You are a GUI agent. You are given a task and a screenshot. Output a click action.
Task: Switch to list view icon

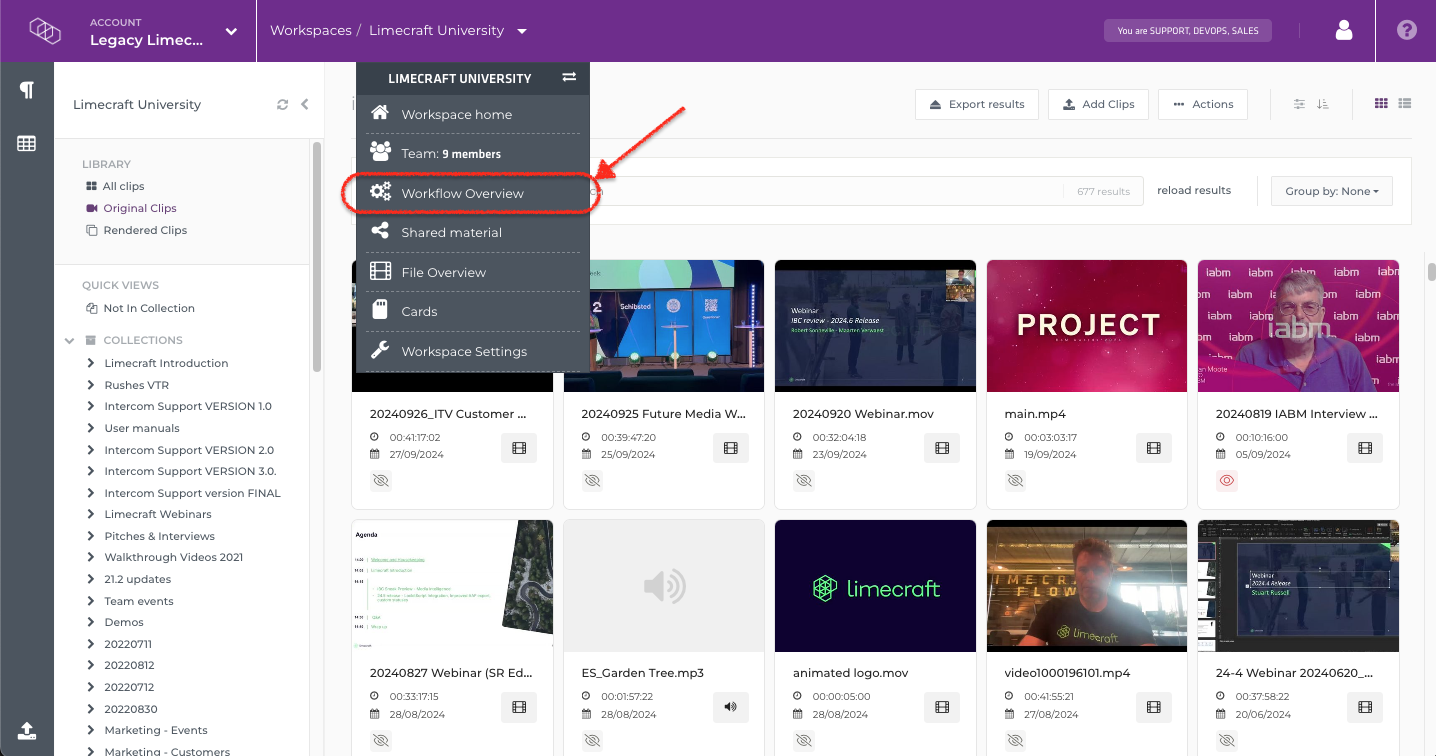point(1405,104)
